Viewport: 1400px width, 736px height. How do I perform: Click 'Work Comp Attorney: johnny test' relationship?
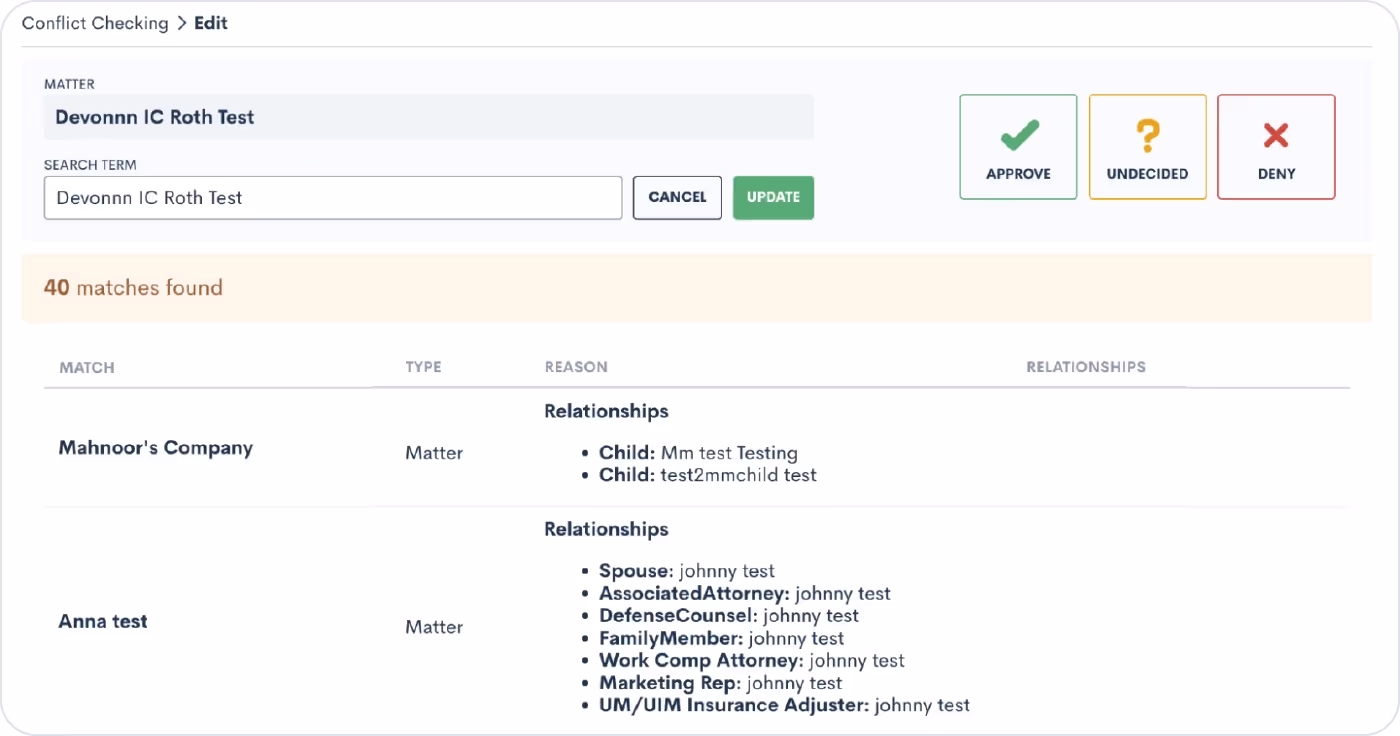[752, 661]
